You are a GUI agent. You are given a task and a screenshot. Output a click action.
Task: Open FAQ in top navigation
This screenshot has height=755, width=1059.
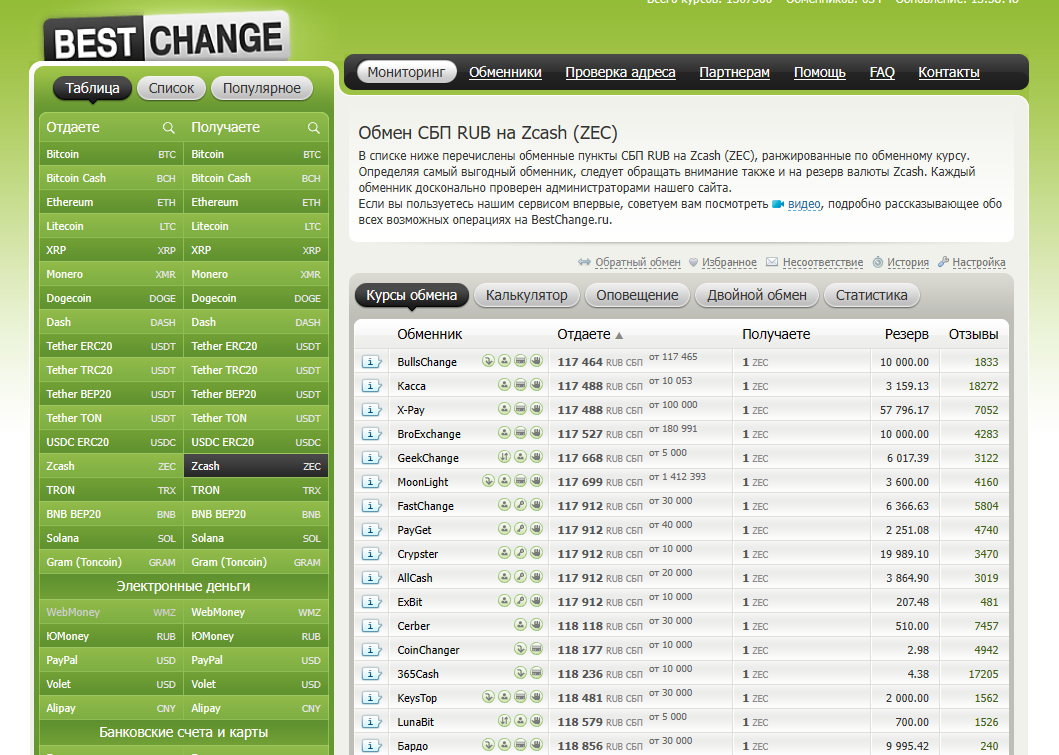coord(882,72)
